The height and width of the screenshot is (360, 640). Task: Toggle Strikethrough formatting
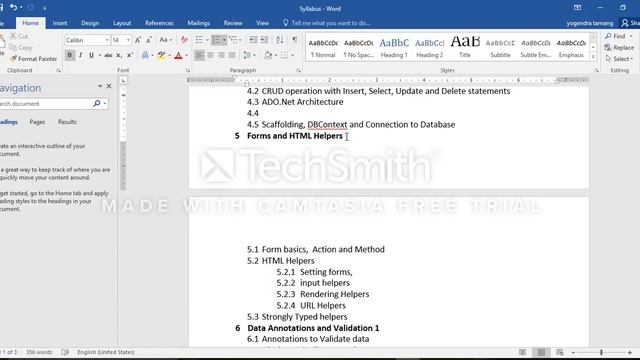(x=108, y=55)
